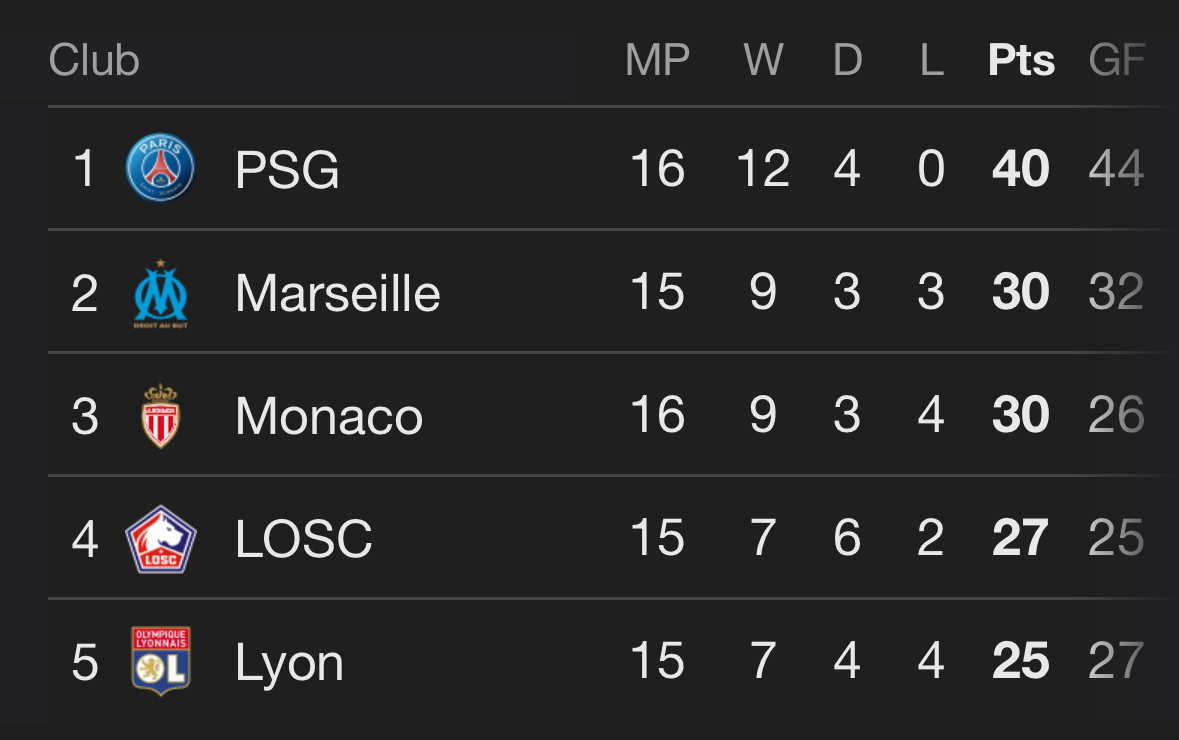Click PSG's 40 points value
Image resolution: width=1179 pixels, height=740 pixels.
(1020, 168)
